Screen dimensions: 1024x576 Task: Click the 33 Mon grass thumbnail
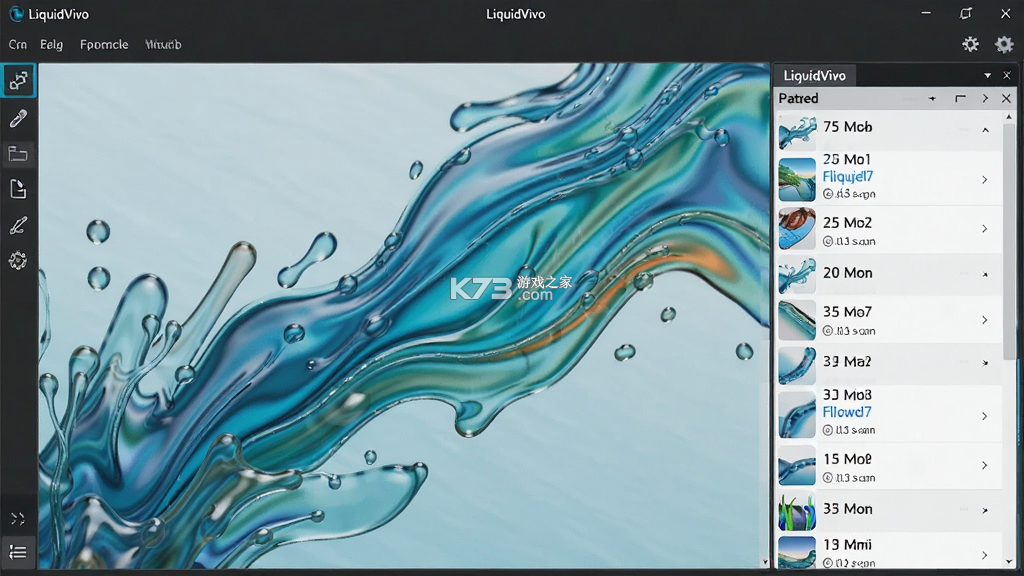pos(797,512)
